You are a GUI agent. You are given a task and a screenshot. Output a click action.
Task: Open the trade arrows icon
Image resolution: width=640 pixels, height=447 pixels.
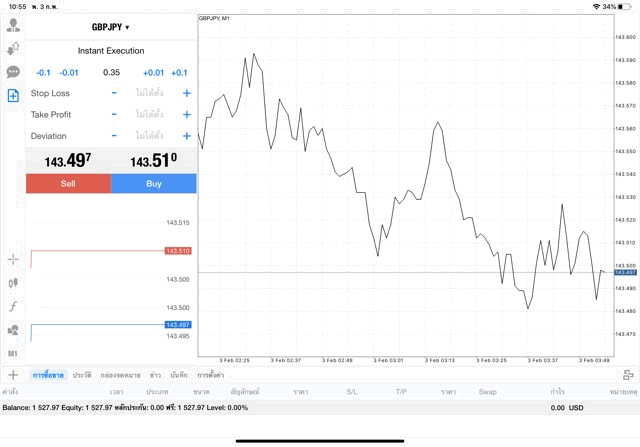pyautogui.click(x=13, y=48)
